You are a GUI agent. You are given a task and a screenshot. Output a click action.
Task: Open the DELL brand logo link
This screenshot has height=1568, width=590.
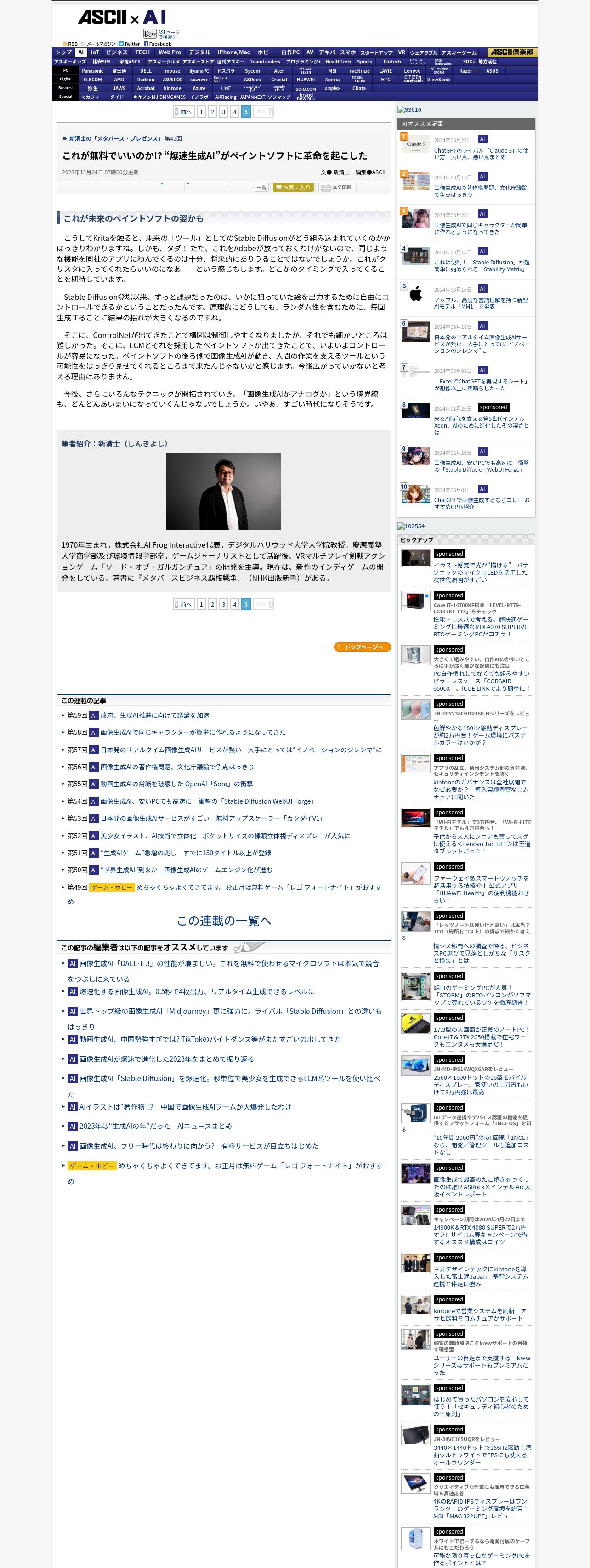[146, 71]
